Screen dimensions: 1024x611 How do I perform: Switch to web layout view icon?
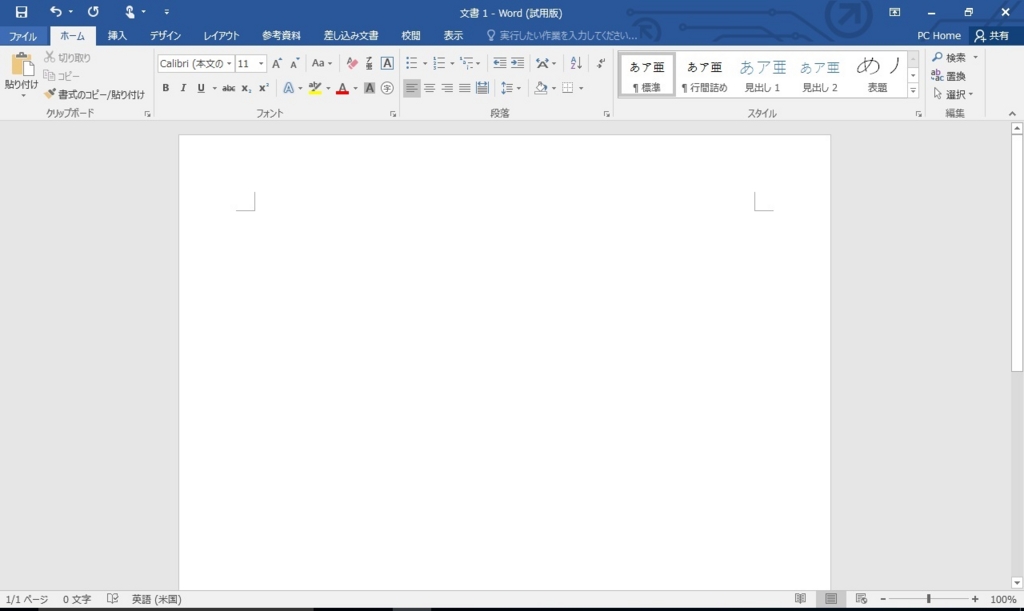(861, 599)
